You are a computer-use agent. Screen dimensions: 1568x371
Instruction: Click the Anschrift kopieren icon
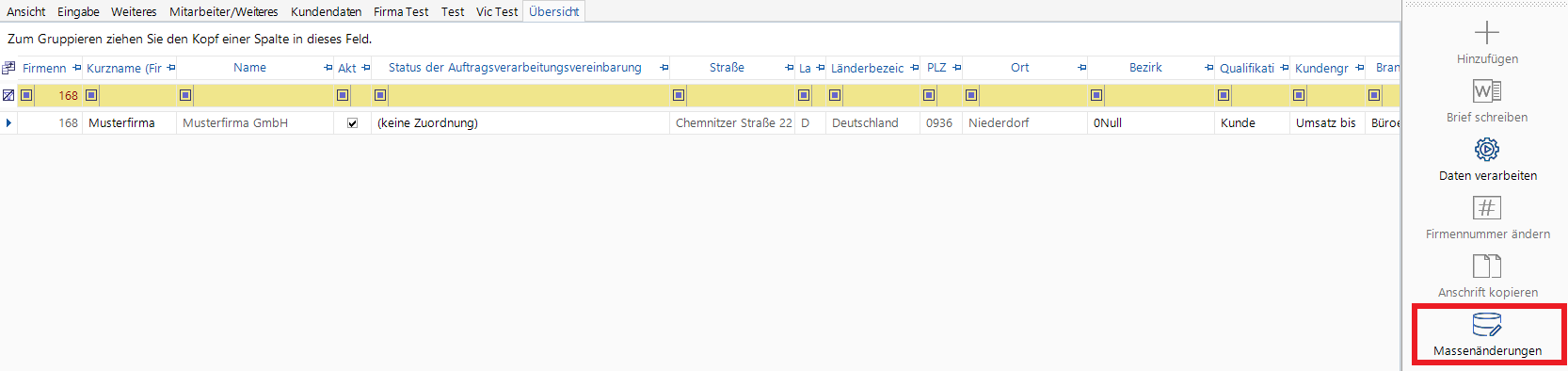pyautogui.click(x=1487, y=266)
